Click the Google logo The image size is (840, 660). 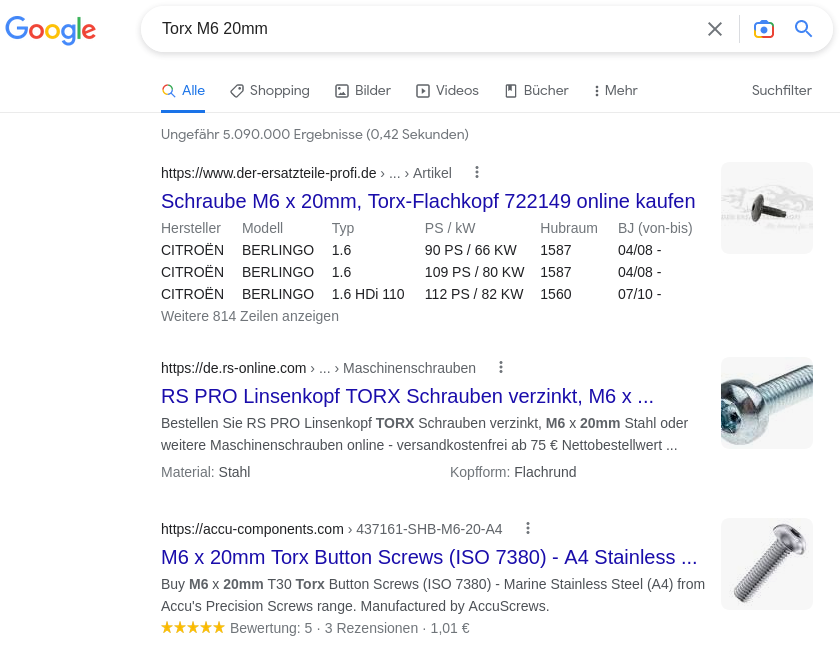(50, 30)
